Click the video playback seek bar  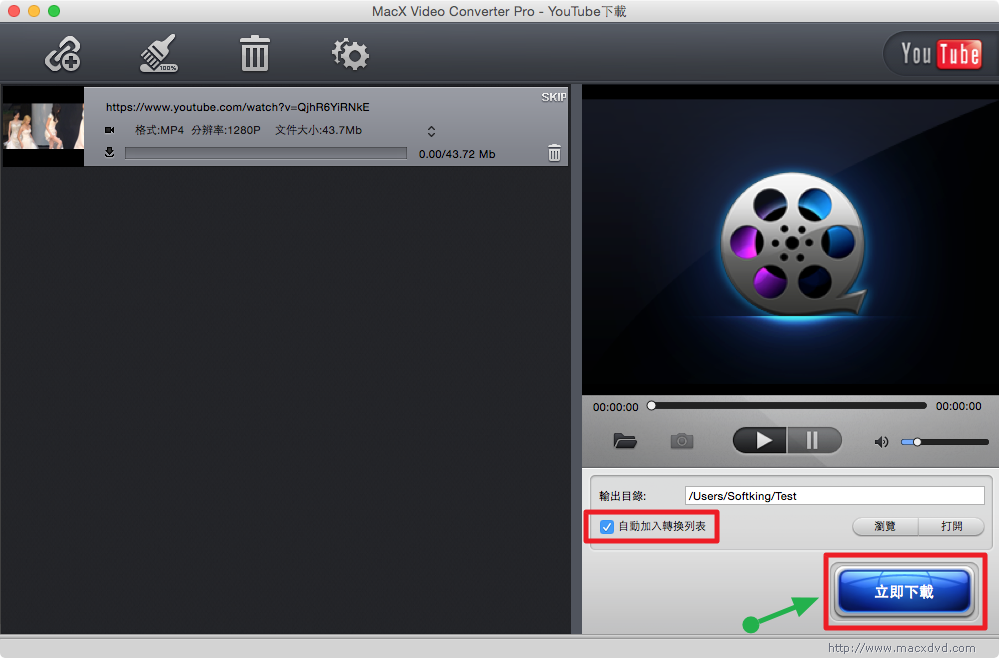(788, 406)
